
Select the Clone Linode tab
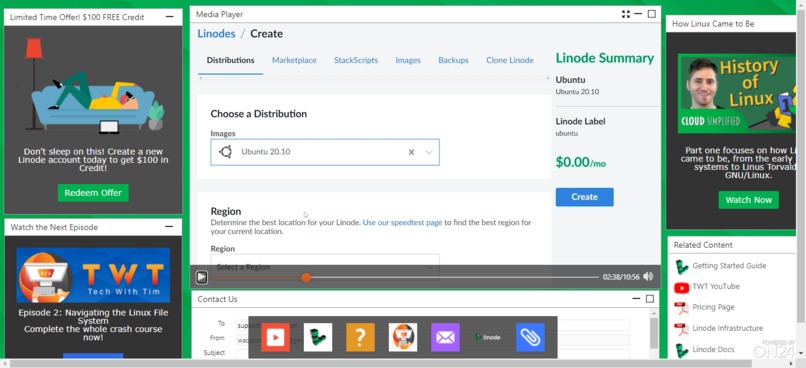(510, 60)
